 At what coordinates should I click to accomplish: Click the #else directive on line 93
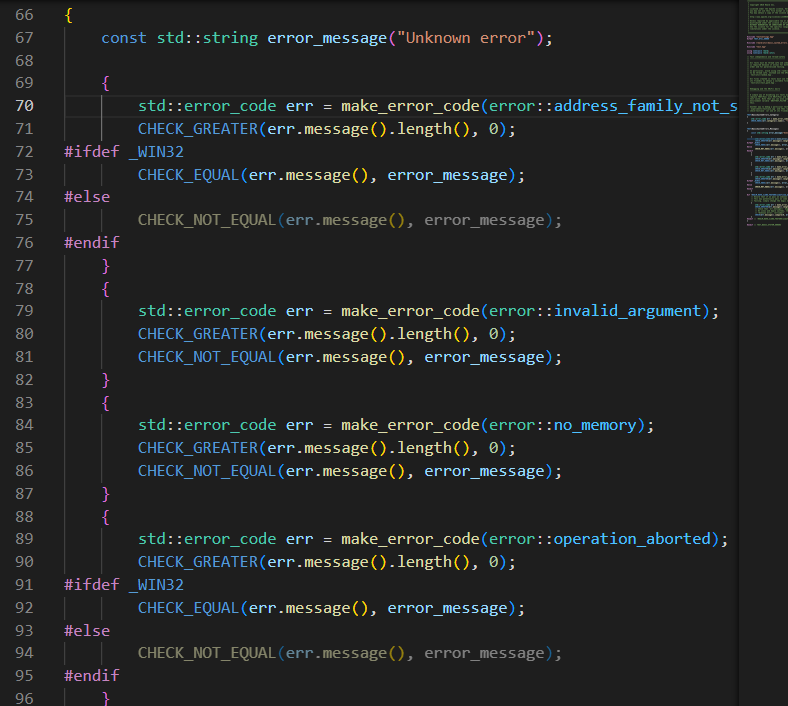click(87, 631)
